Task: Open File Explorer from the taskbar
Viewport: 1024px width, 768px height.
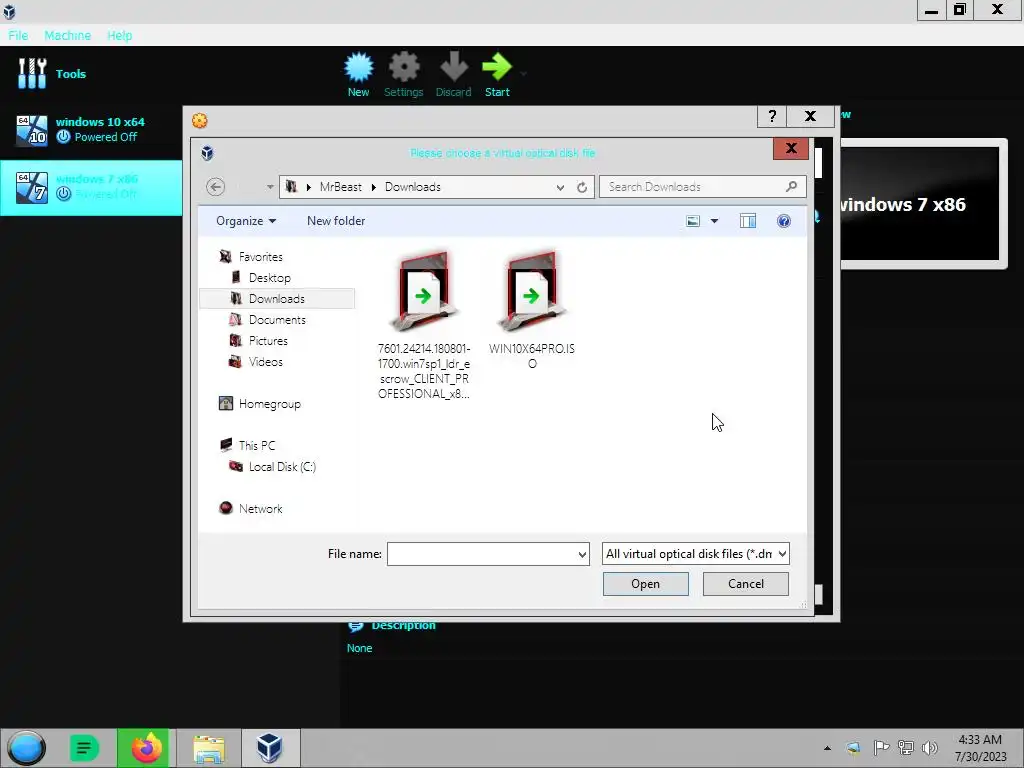Action: [209, 748]
